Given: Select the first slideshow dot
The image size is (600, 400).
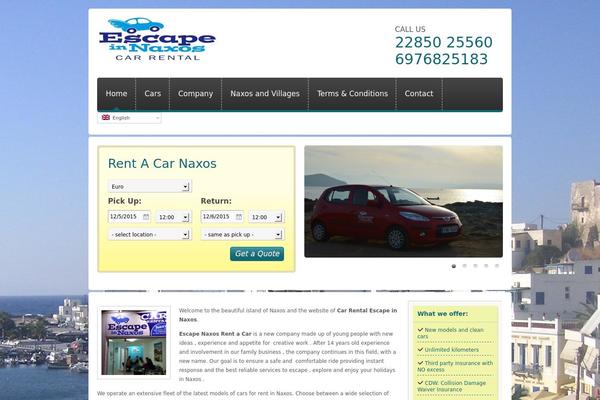Looking at the screenshot, I should click(454, 266).
